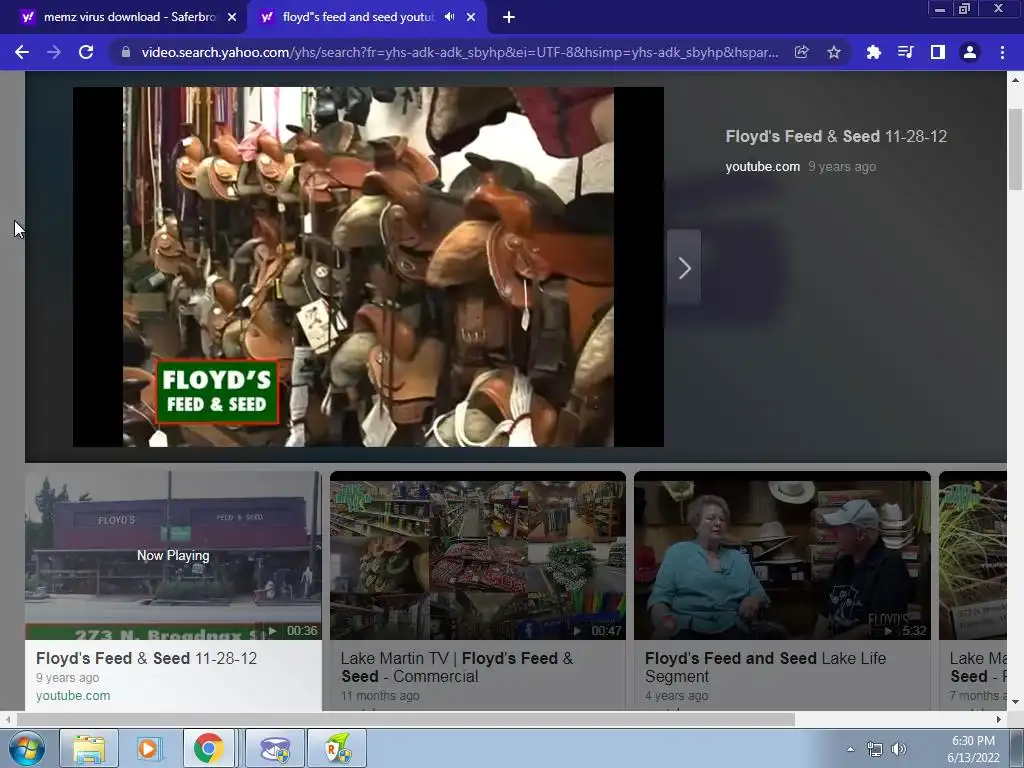Select the floyd's feed and seed tab
This screenshot has width=1024, height=768.
(x=359, y=17)
